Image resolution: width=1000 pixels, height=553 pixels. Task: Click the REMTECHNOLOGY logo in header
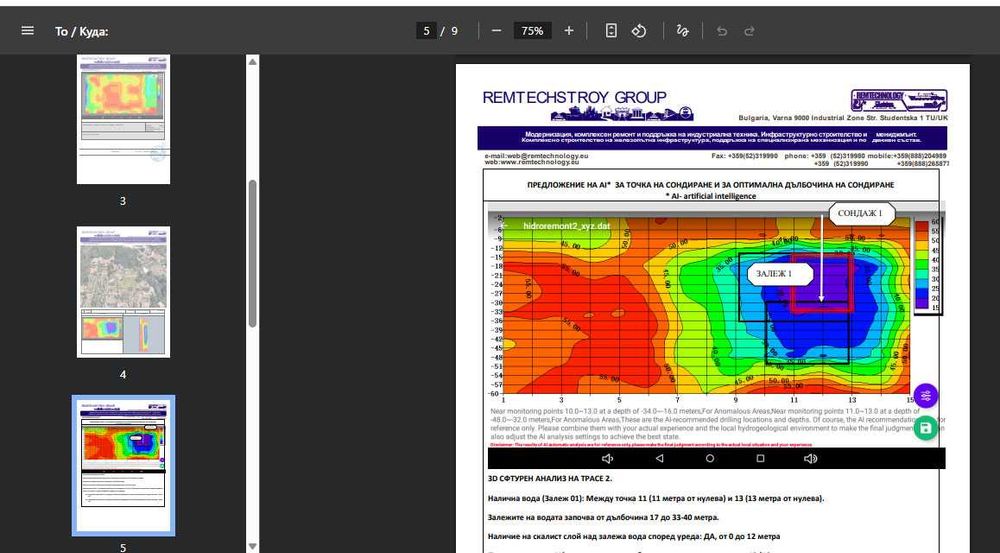tap(899, 101)
